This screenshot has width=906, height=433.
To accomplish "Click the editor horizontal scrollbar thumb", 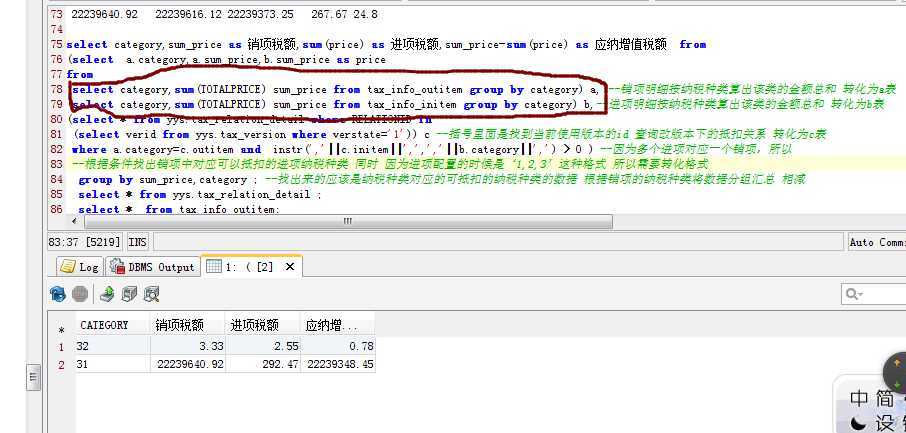I will 348,221.
